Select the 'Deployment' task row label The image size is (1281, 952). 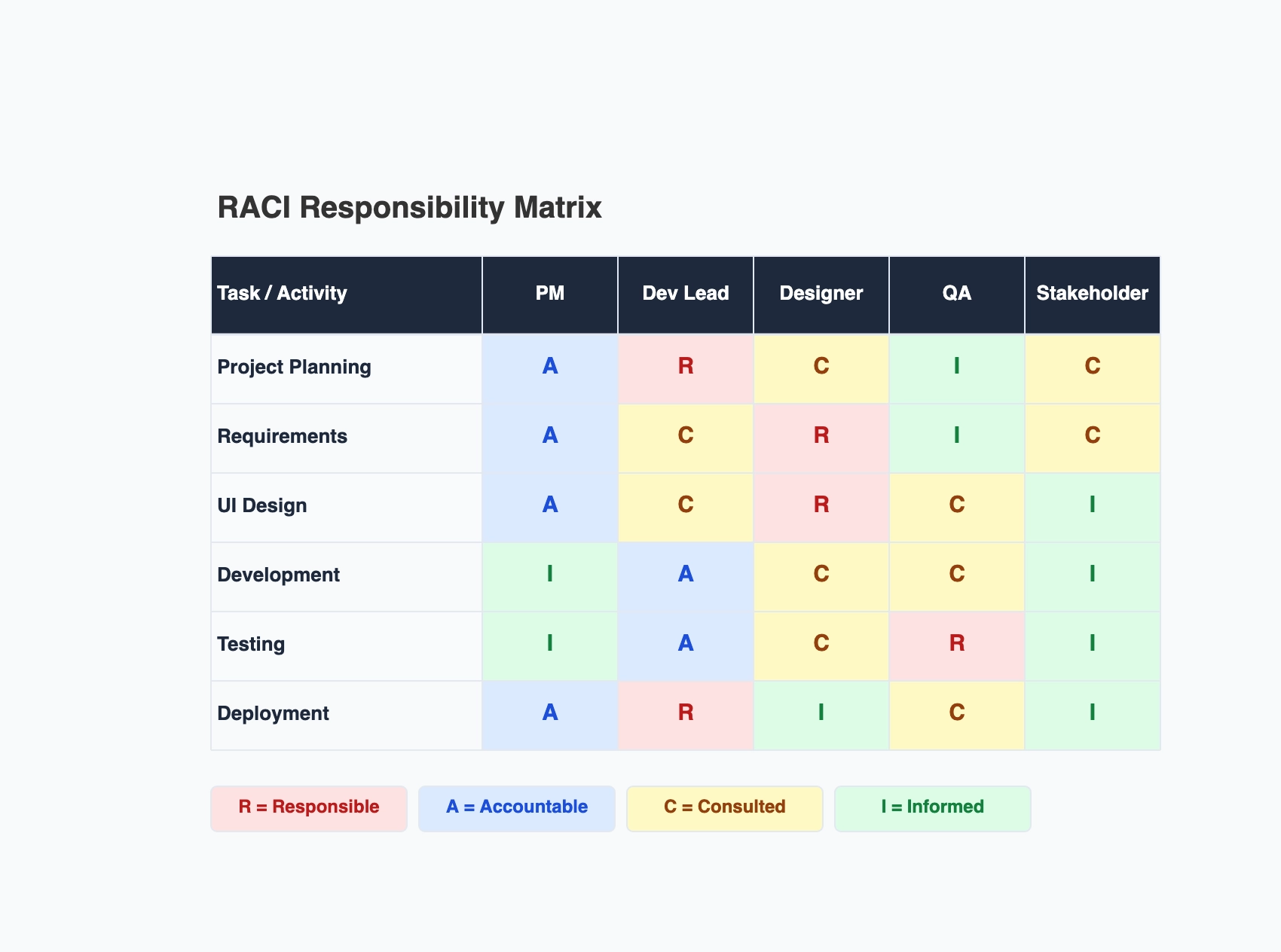point(273,714)
